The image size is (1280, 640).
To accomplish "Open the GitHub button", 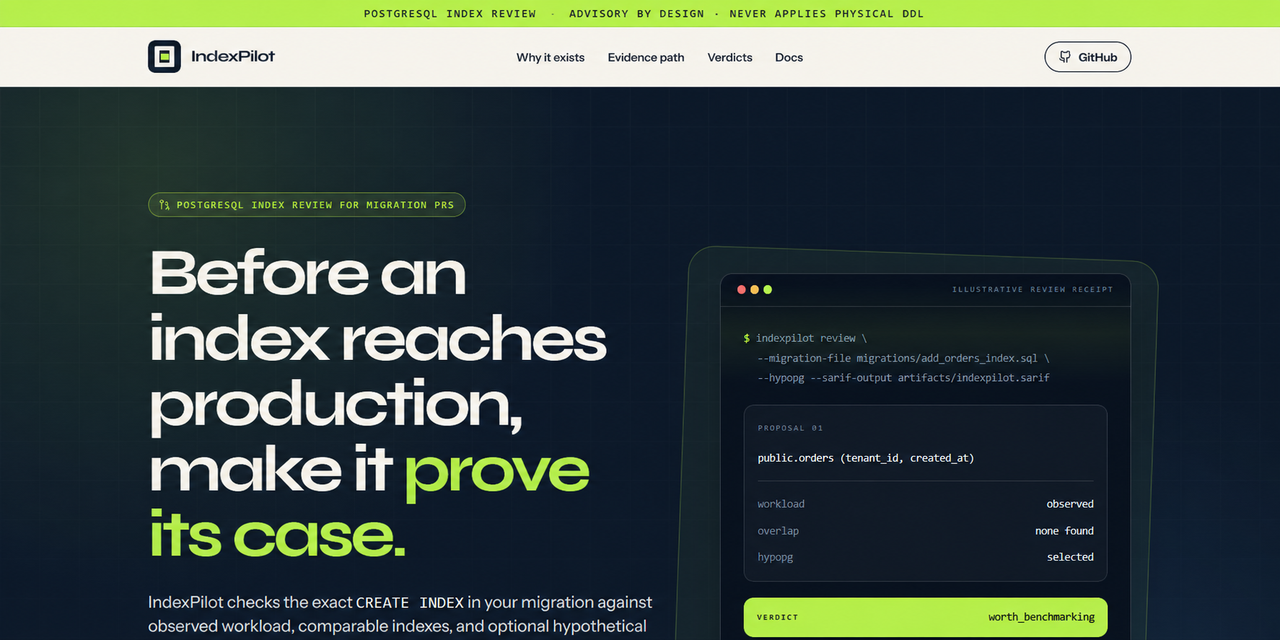I will (x=1088, y=57).
